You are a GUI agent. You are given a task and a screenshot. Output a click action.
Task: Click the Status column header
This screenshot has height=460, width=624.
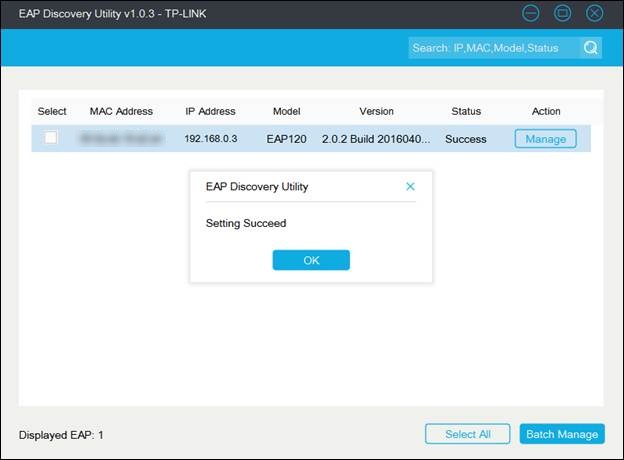pos(466,111)
